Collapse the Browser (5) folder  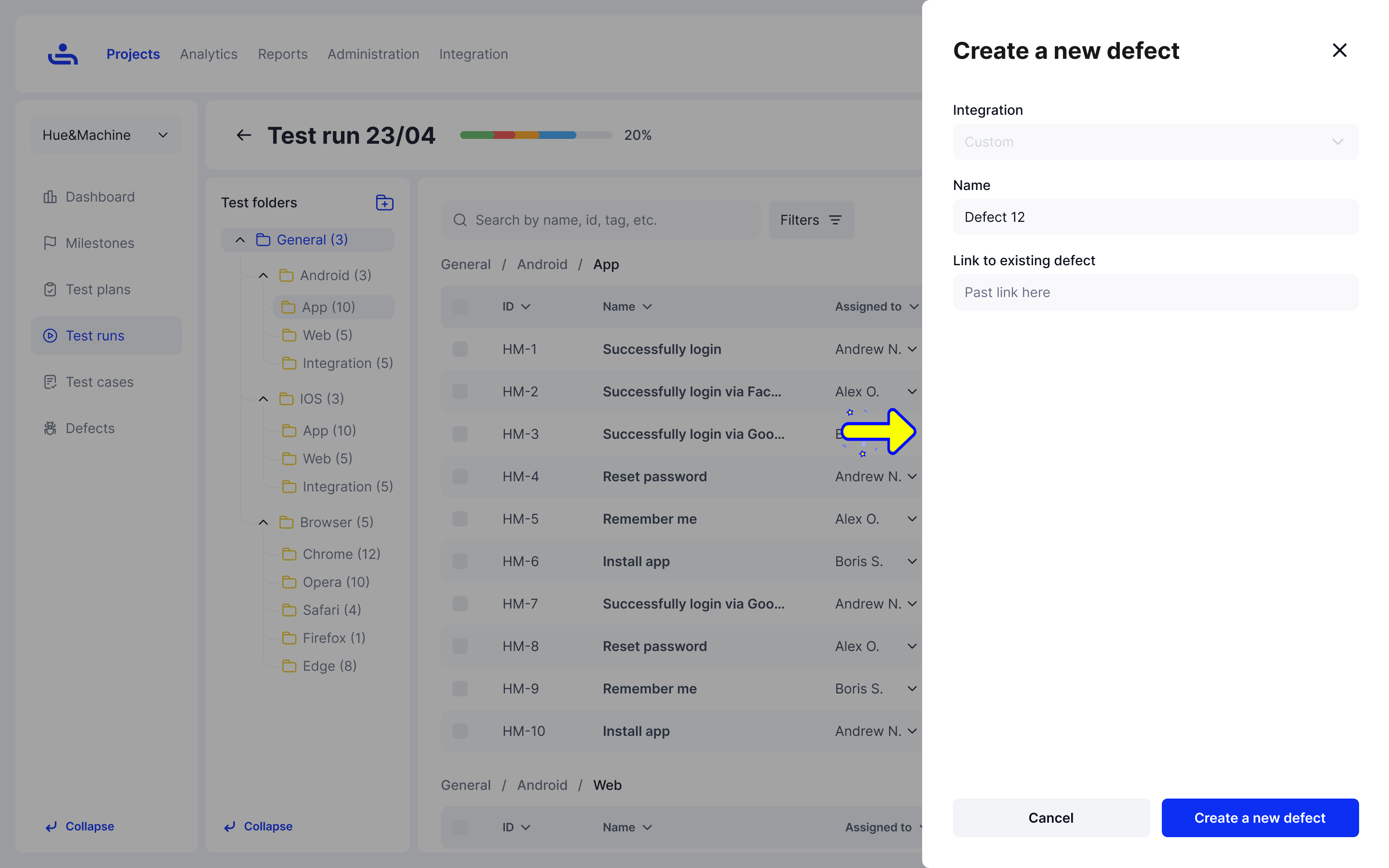click(x=263, y=522)
